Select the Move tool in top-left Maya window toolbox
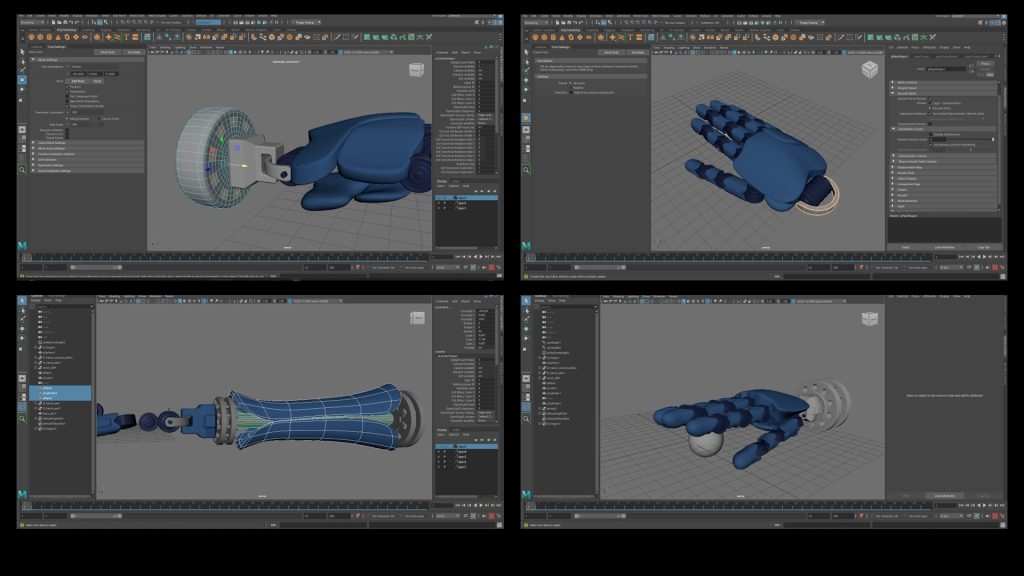Image resolution: width=1024 pixels, height=576 pixels. tap(22, 80)
